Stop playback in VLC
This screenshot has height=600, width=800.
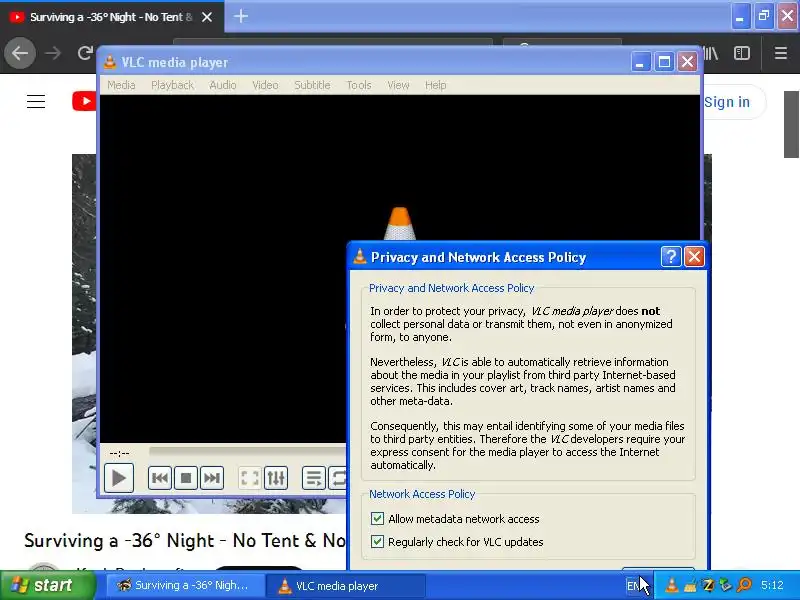[x=186, y=478]
